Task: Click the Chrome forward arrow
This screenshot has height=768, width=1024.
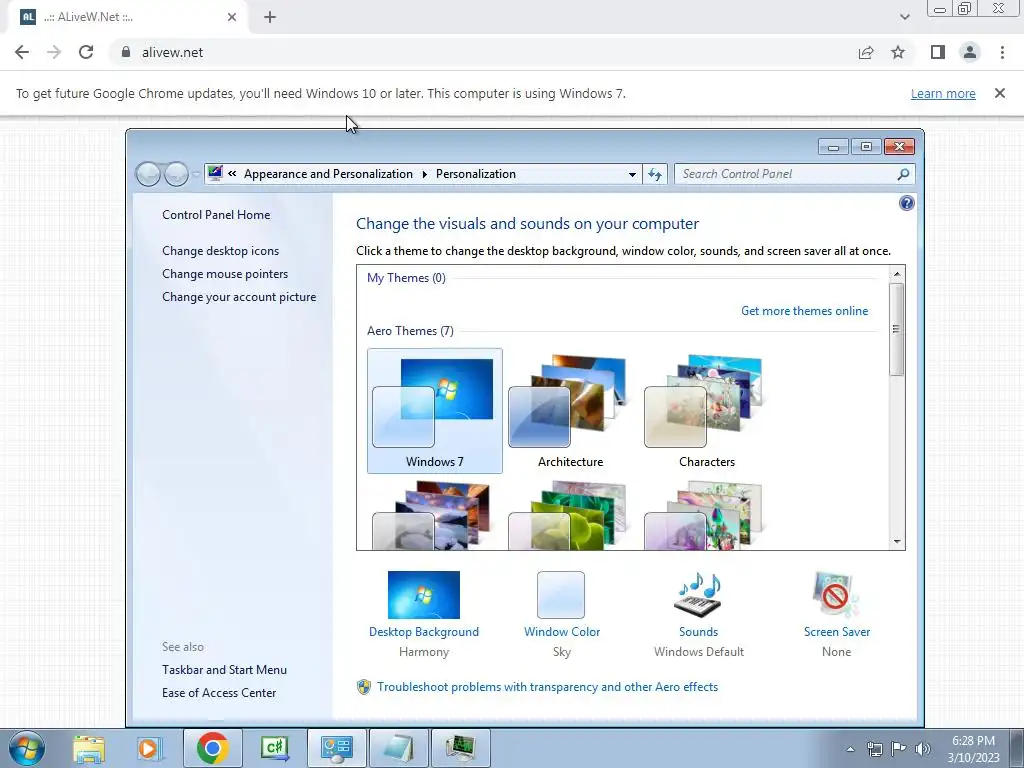Action: point(54,52)
